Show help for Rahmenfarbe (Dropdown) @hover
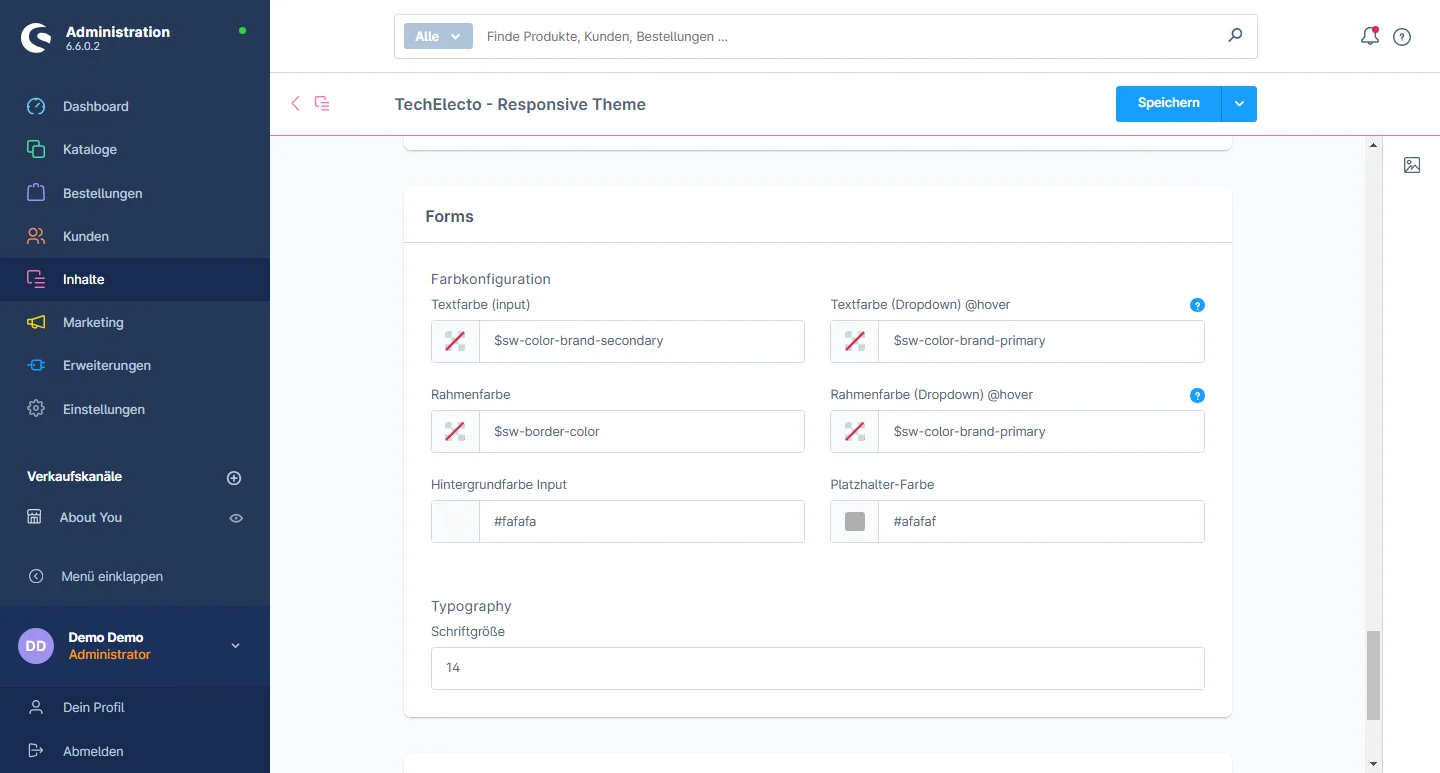This screenshot has width=1440, height=773. 1197,395
